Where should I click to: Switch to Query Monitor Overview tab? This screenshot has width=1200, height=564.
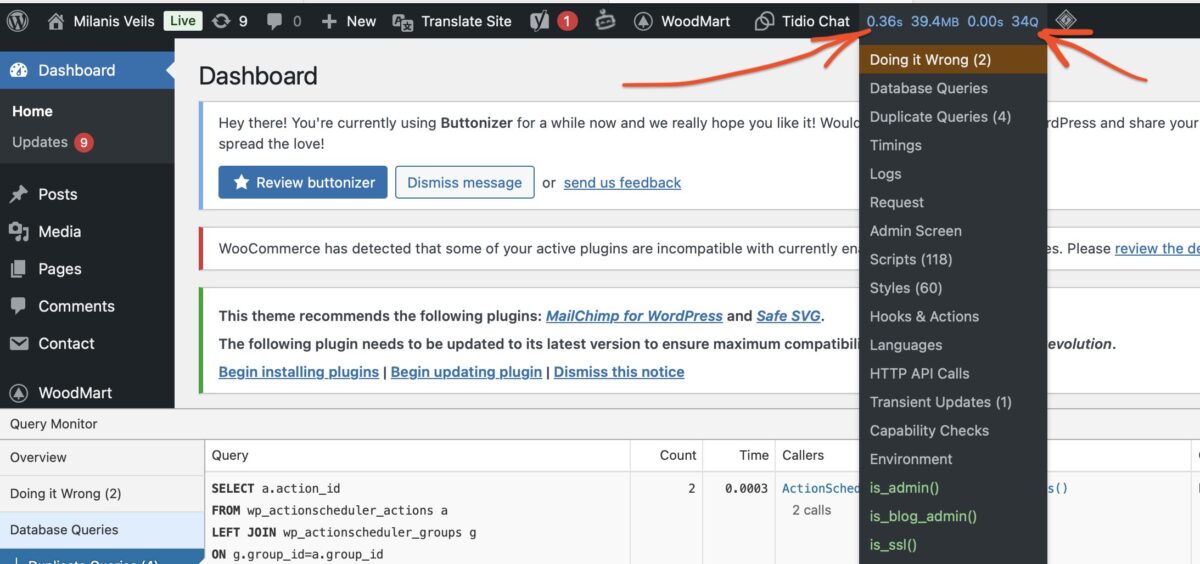102,457
